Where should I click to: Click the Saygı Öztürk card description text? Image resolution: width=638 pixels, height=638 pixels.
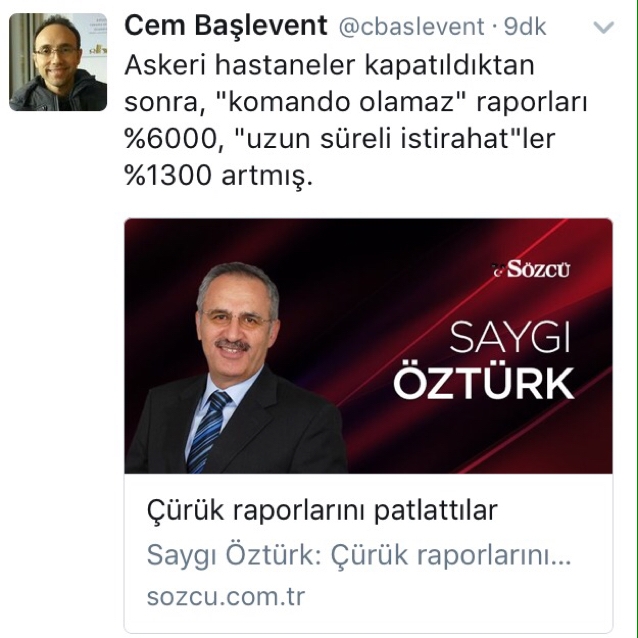(x=359, y=555)
